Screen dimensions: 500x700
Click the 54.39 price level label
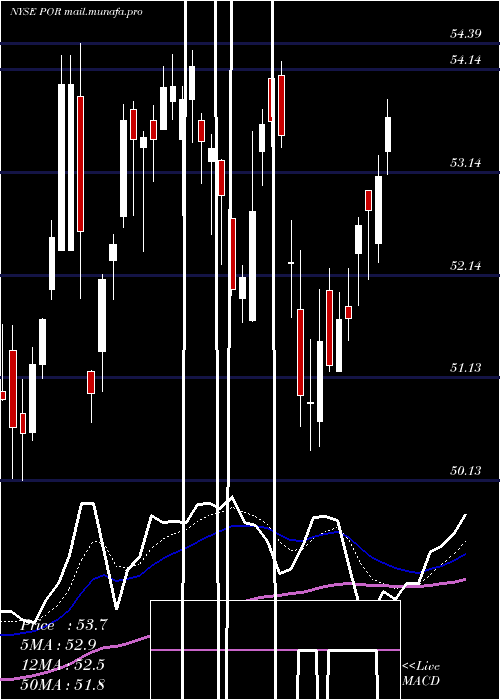[x=466, y=33]
